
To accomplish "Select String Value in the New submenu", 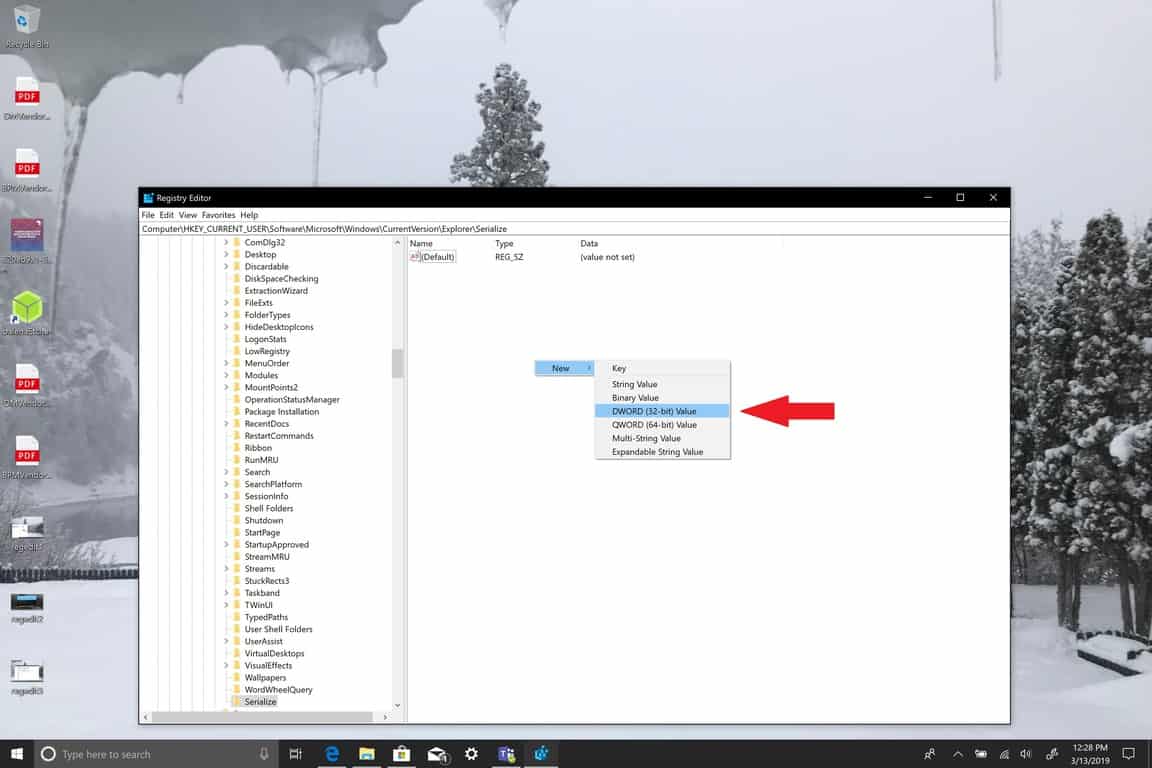I will pyautogui.click(x=634, y=384).
